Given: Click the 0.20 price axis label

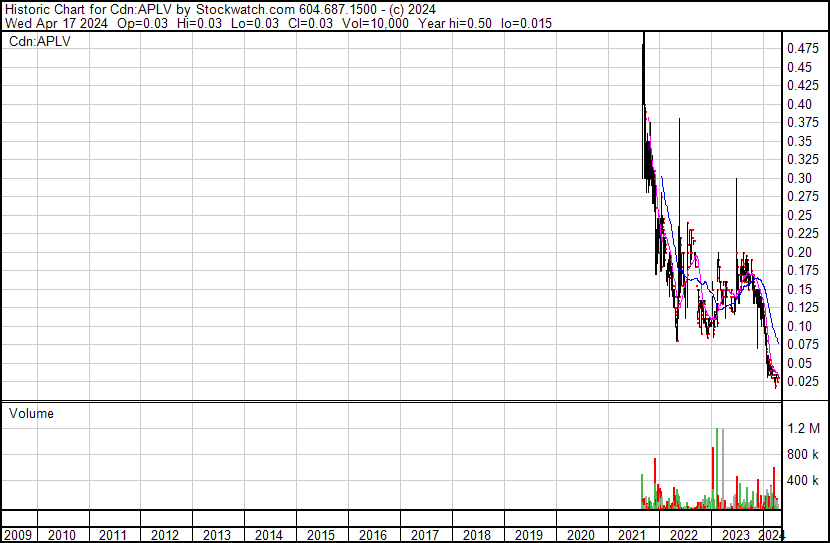Looking at the screenshot, I should click(x=800, y=252).
